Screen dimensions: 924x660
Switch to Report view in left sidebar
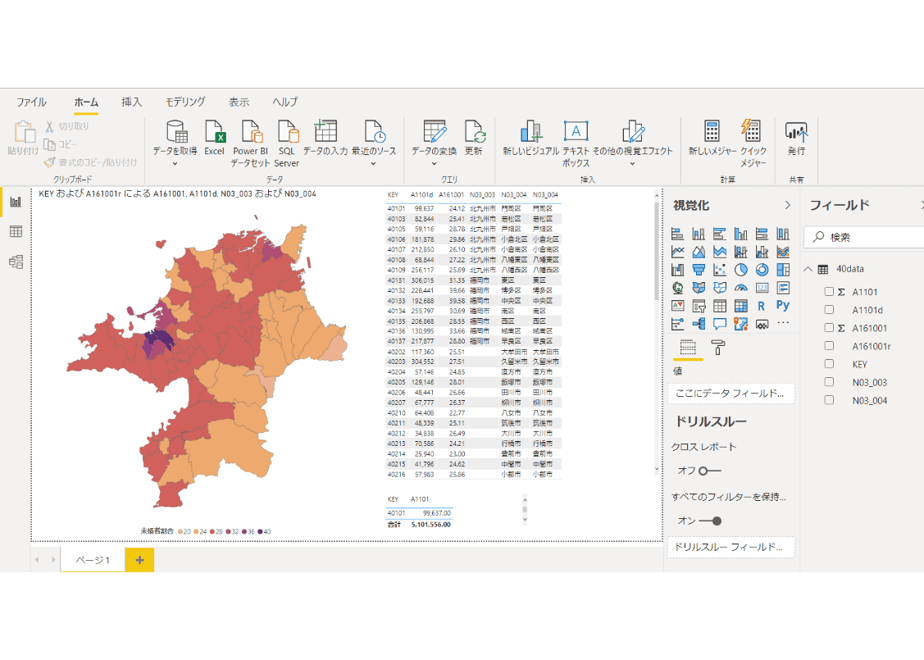coord(16,202)
